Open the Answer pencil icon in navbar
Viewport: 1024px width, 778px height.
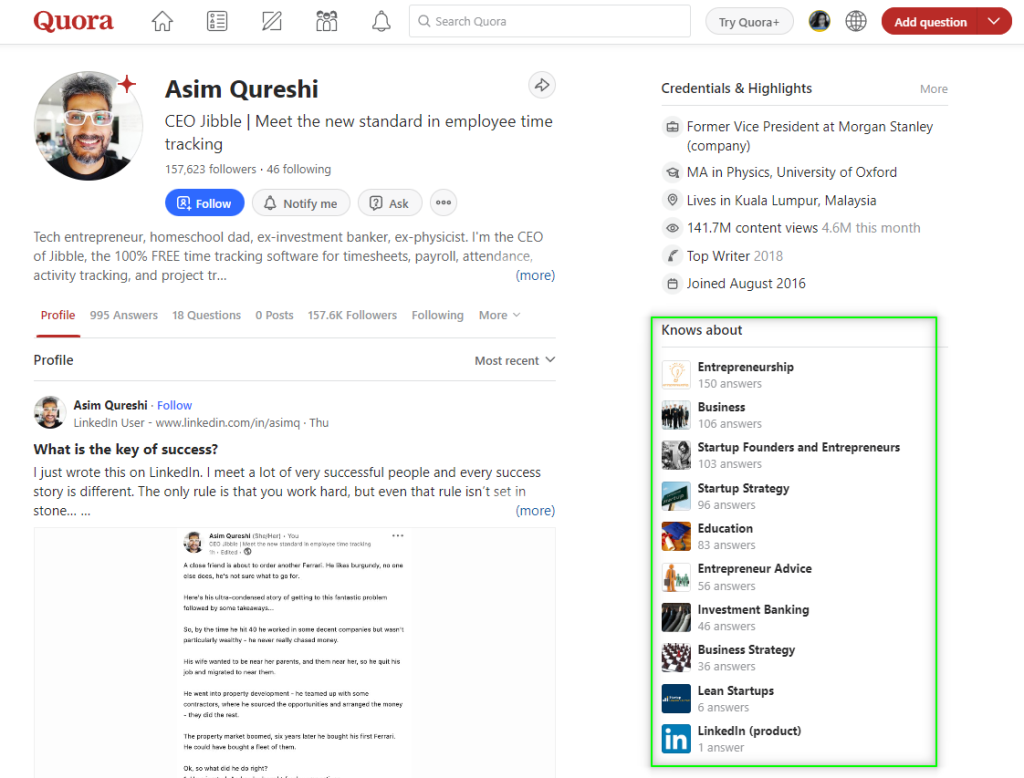tap(271, 21)
